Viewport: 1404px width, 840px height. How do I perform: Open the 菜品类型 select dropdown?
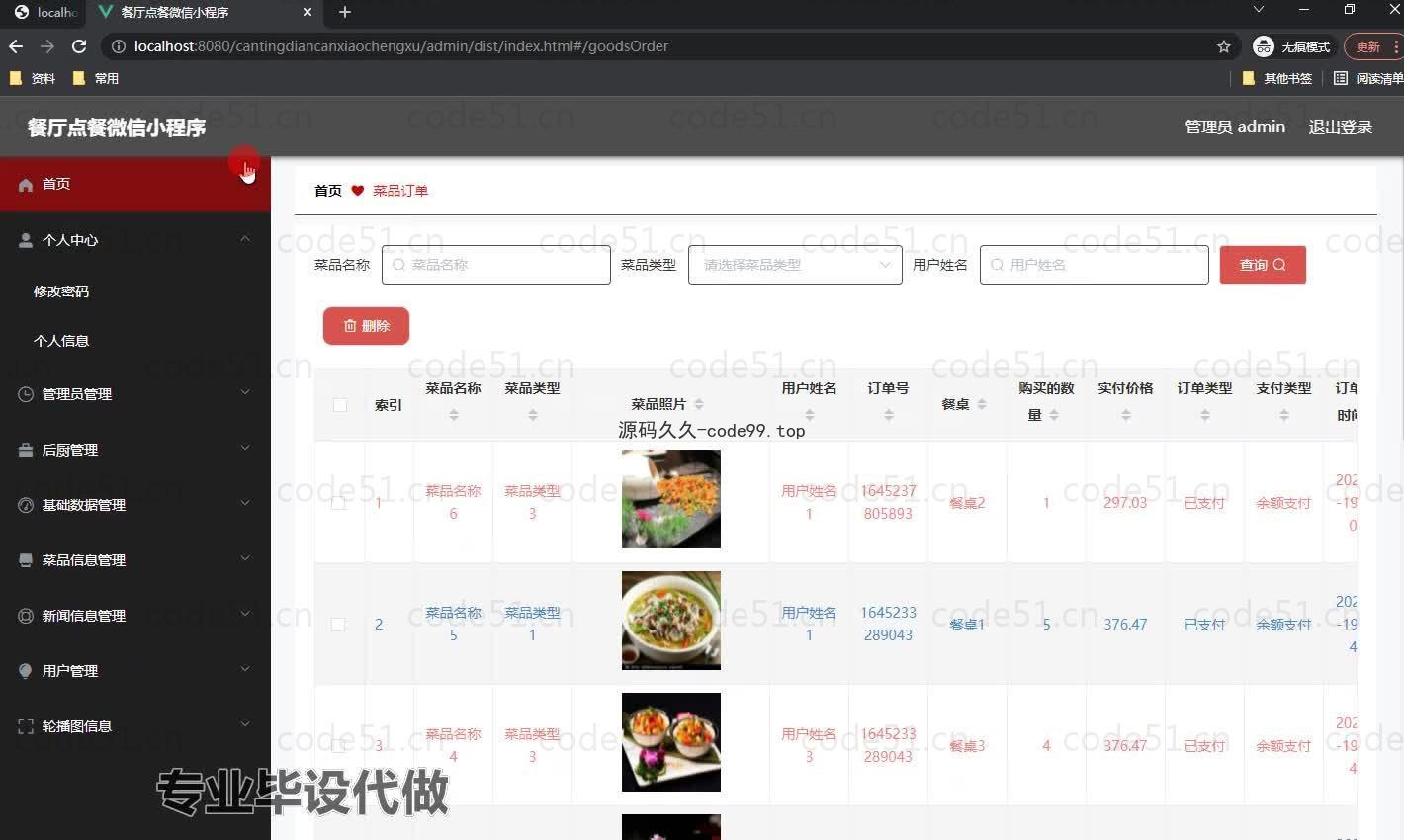tap(795, 265)
